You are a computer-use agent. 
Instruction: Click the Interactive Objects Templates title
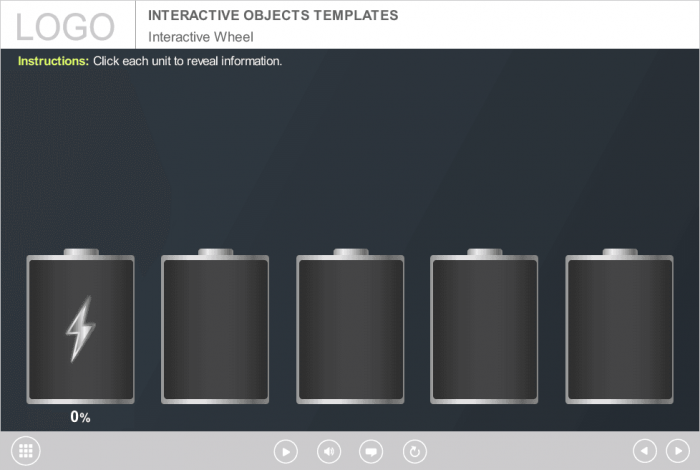[273, 16]
